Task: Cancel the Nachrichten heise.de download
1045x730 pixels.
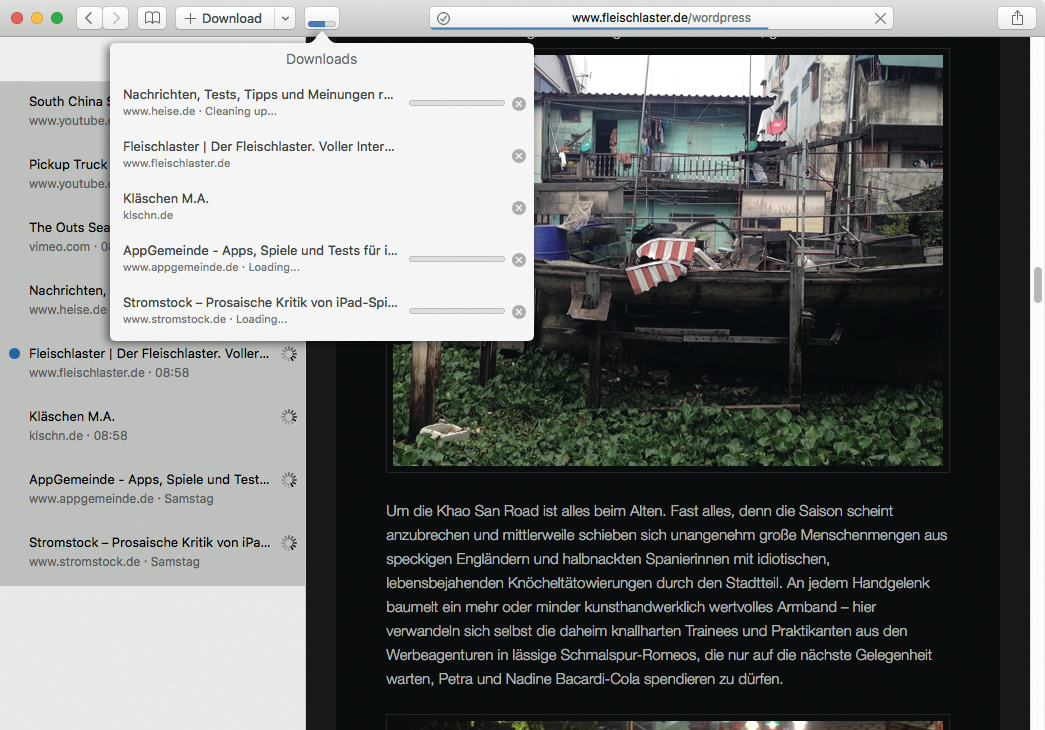Action: pyautogui.click(x=519, y=104)
